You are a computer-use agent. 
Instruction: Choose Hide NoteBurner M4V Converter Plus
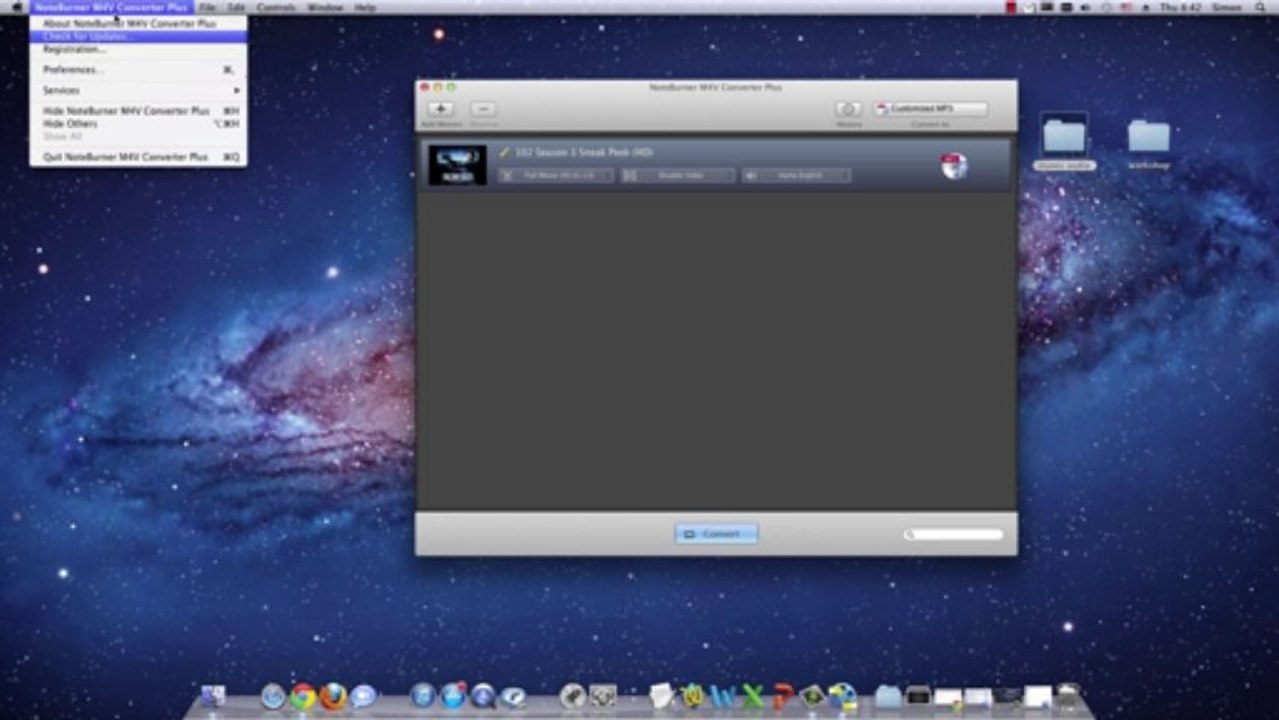[138, 111]
